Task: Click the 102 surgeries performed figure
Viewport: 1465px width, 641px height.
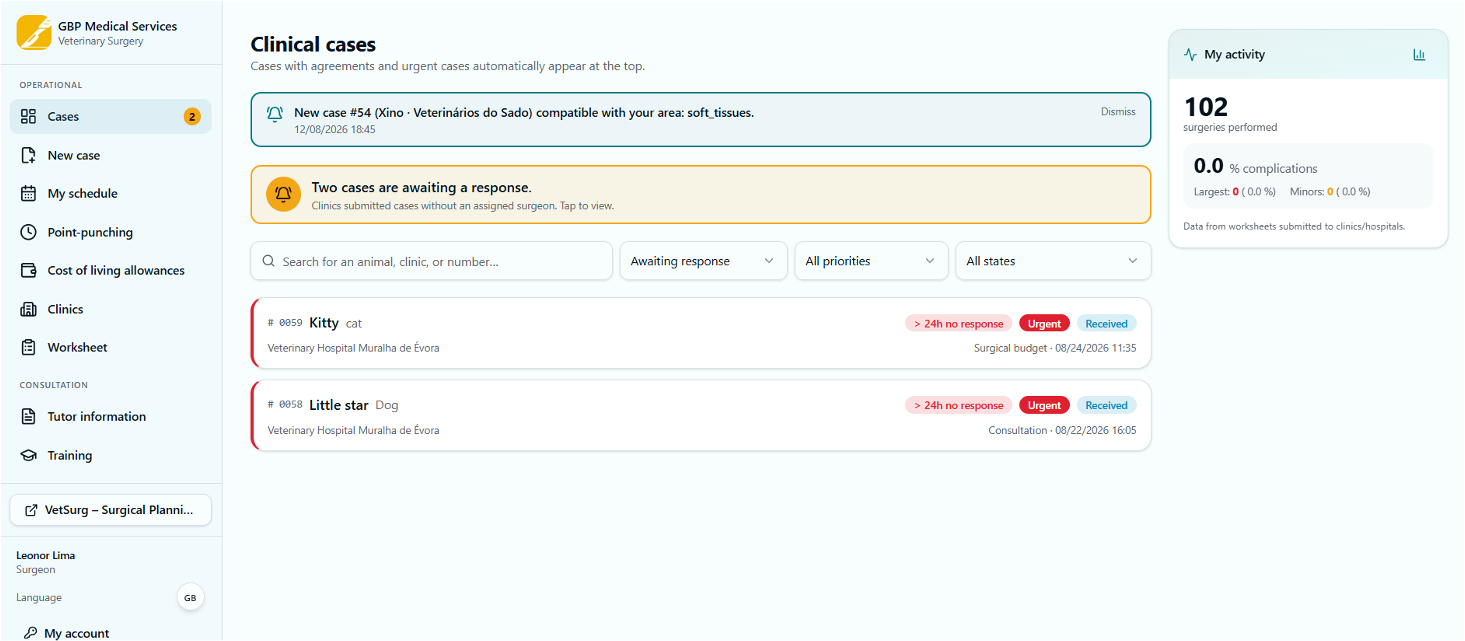Action: pyautogui.click(x=1206, y=107)
